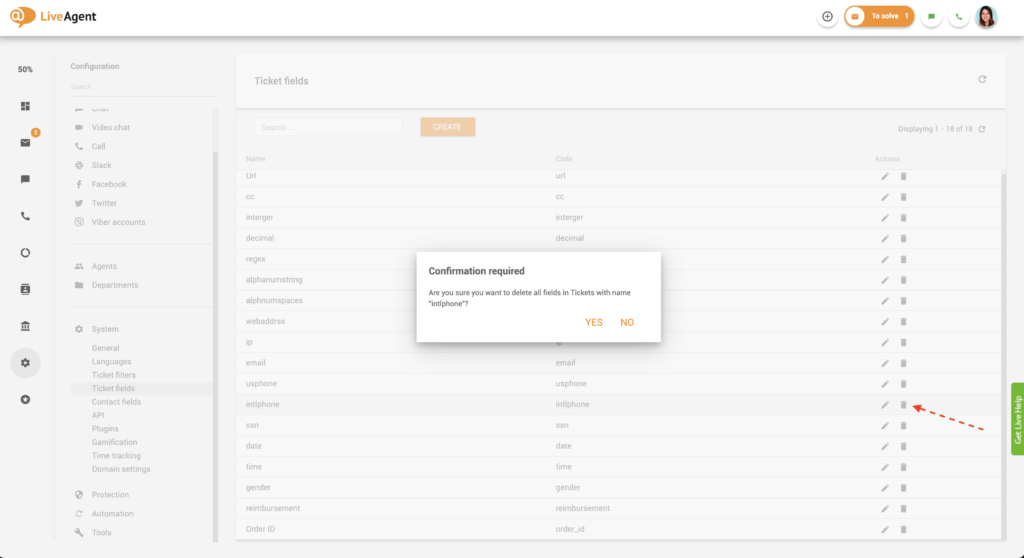This screenshot has width=1024, height=558.
Task: Open tickets mail icon in left sidebar
Action: tap(25, 143)
